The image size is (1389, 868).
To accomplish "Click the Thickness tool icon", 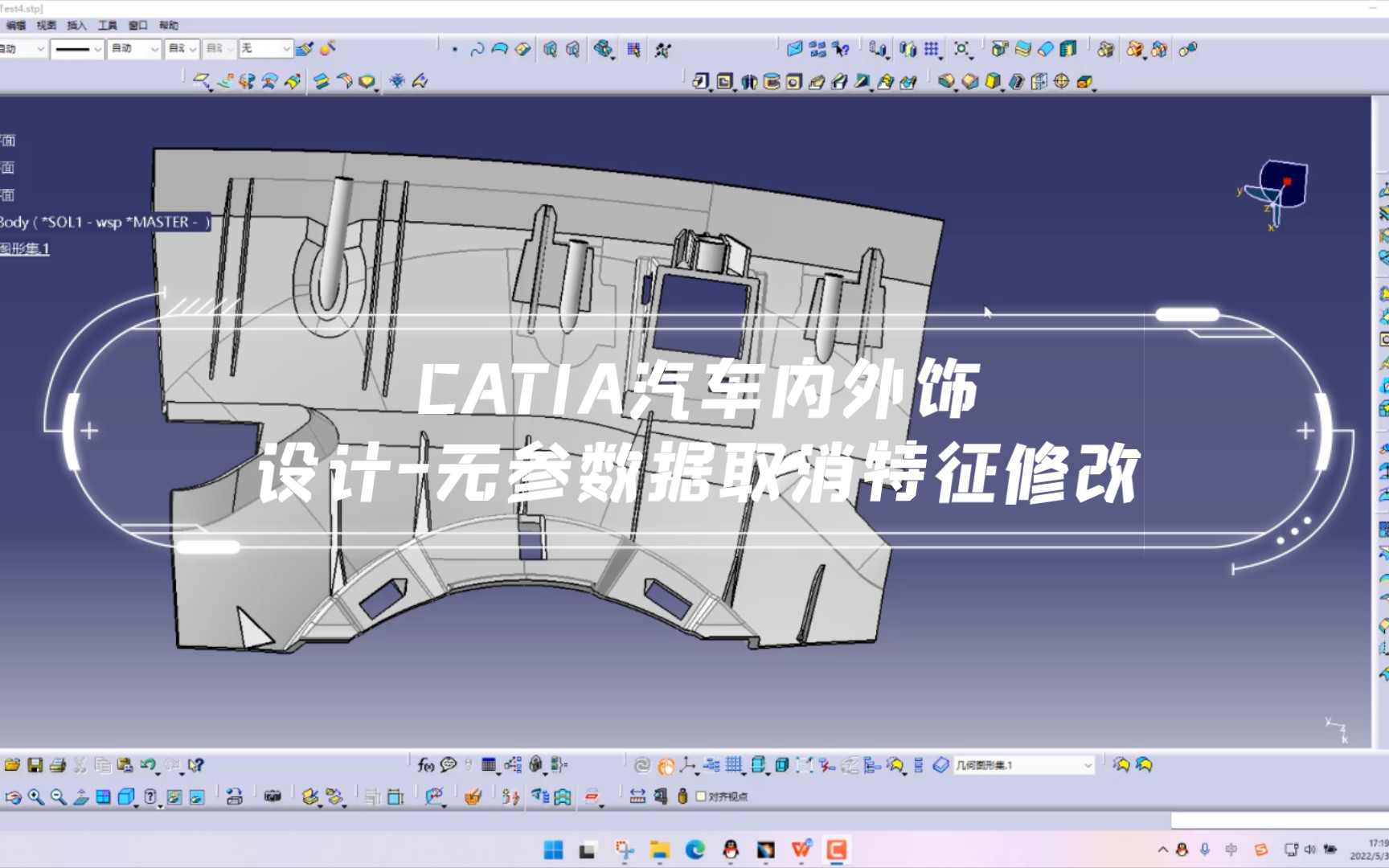I will (x=1039, y=81).
